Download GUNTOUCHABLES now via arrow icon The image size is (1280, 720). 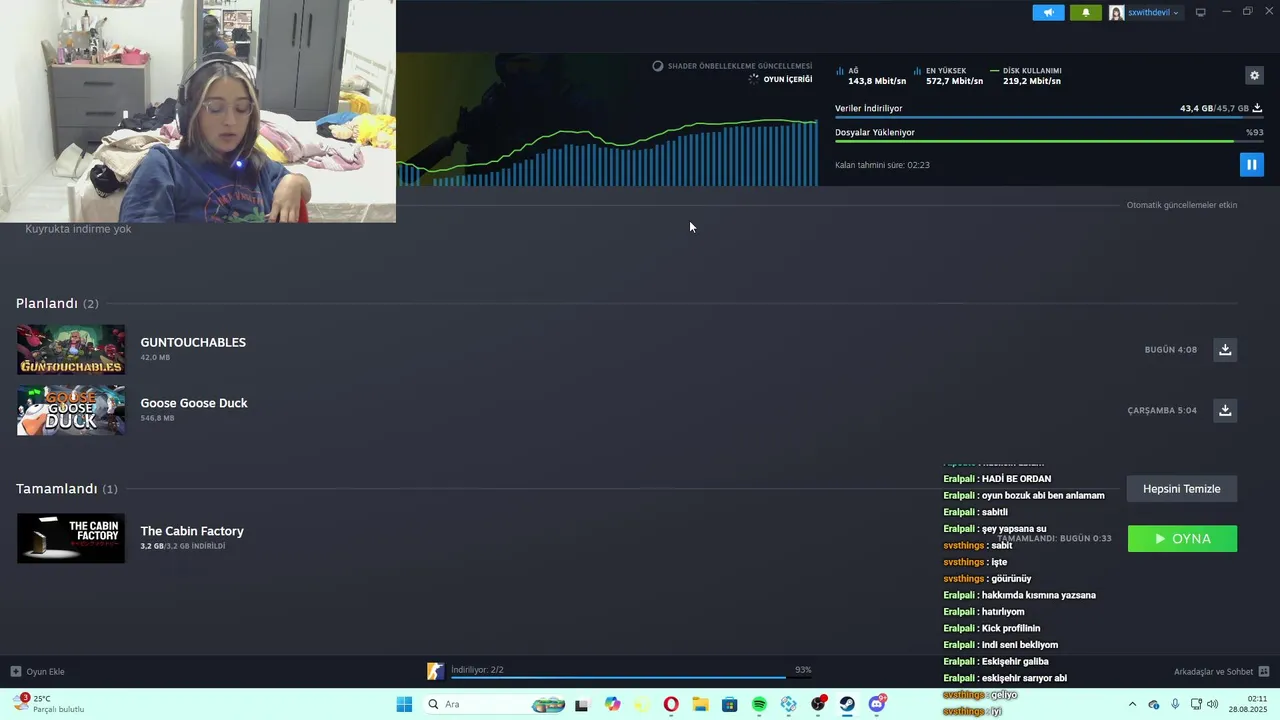coord(1225,349)
